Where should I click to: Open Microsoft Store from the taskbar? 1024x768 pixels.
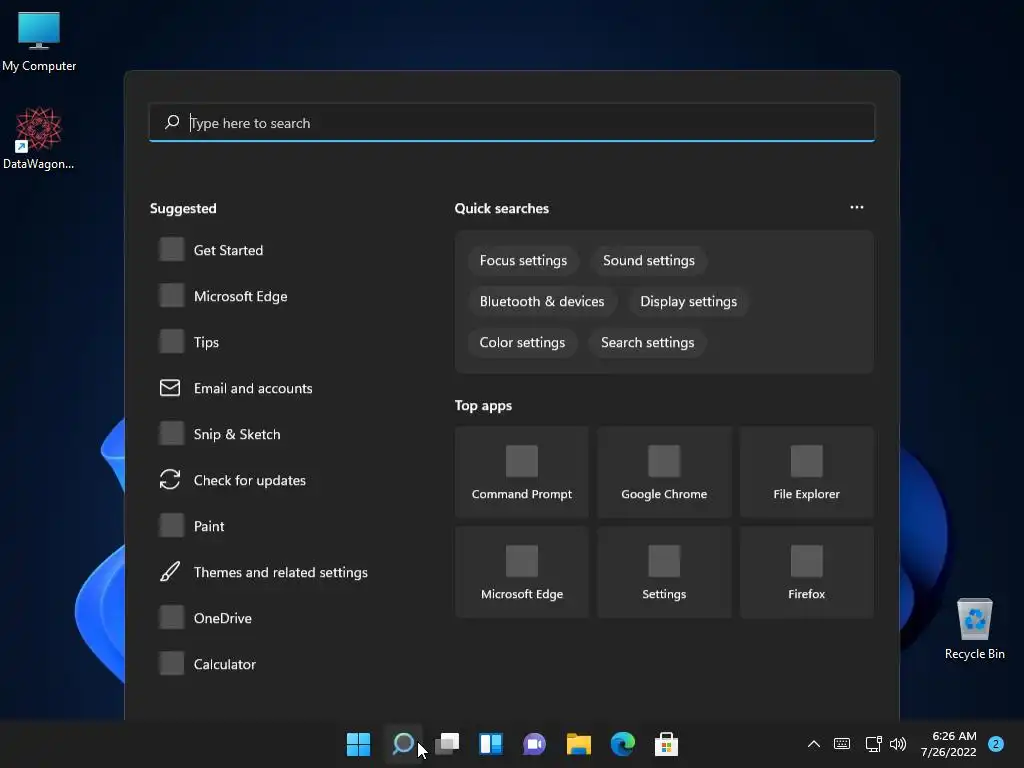pos(666,744)
